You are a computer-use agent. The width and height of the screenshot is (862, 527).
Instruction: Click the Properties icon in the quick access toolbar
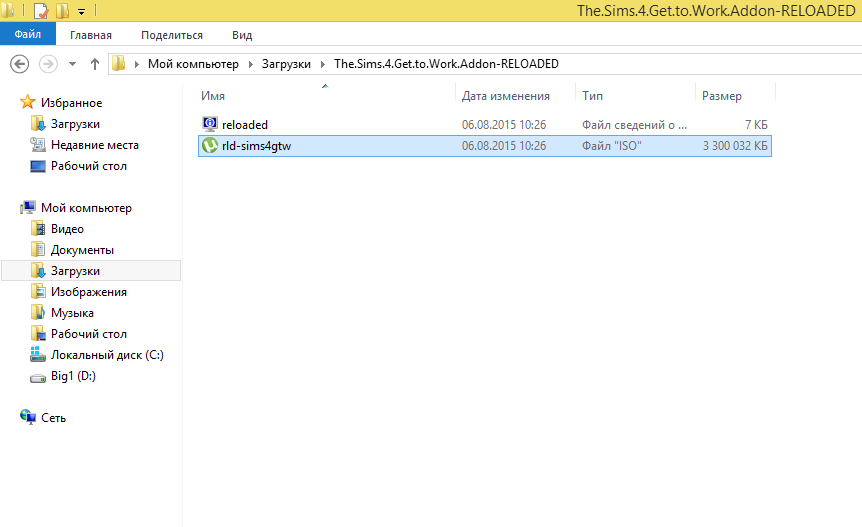41,11
